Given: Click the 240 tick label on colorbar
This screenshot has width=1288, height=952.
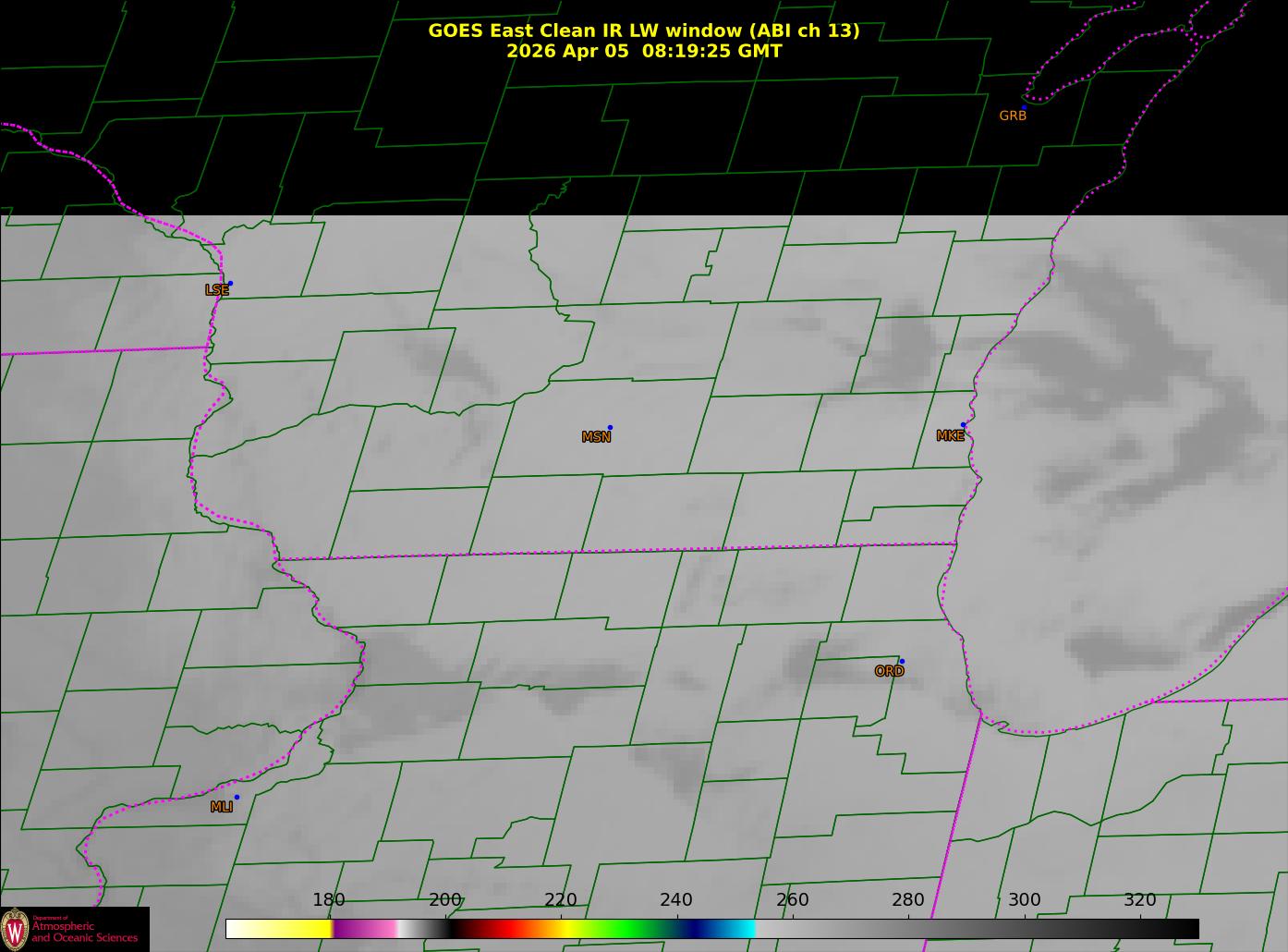Looking at the screenshot, I should point(676,900).
